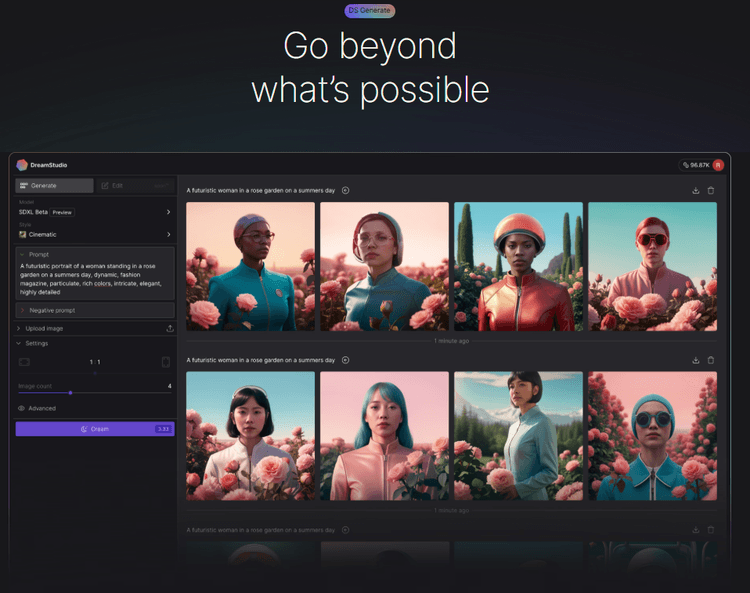
Task: Click the DreamStudio logo icon
Action: tap(22, 165)
